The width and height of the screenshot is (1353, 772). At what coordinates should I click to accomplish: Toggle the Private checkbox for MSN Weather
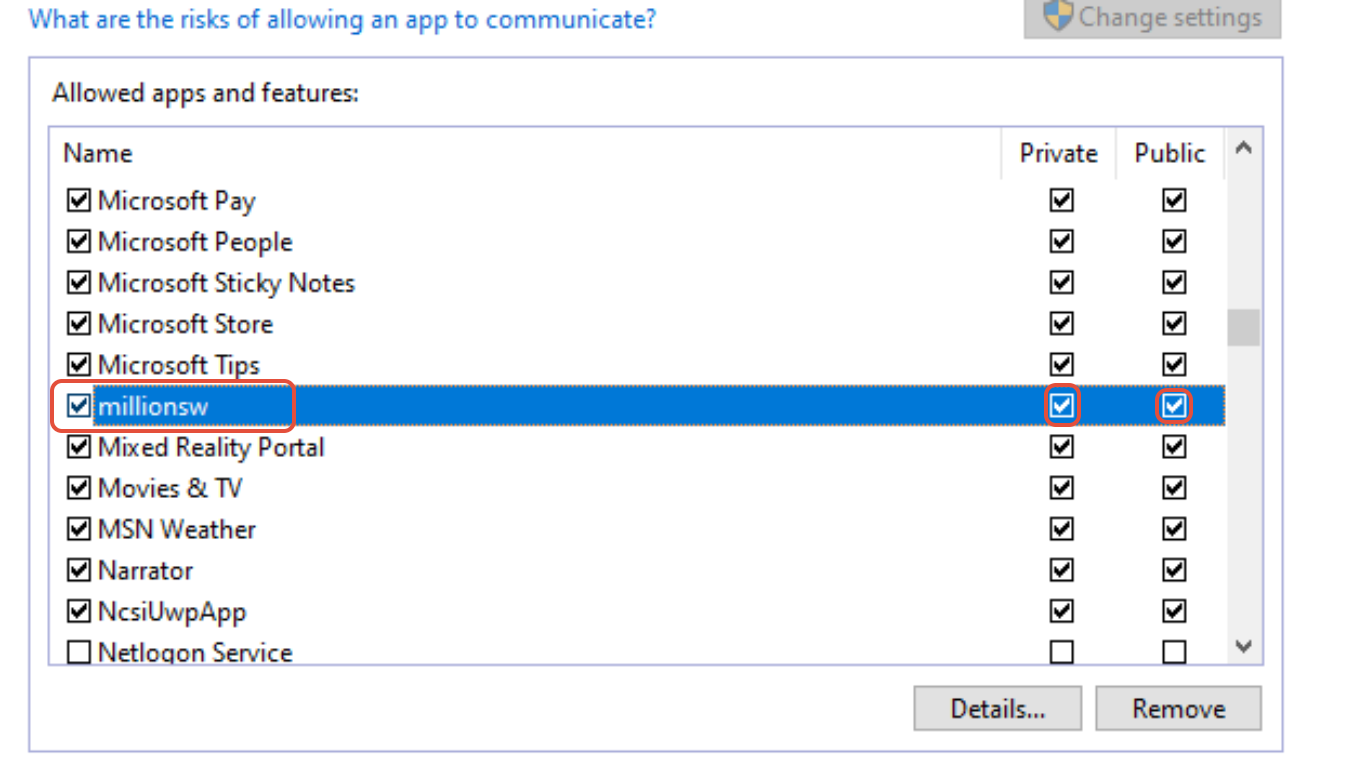1062,529
